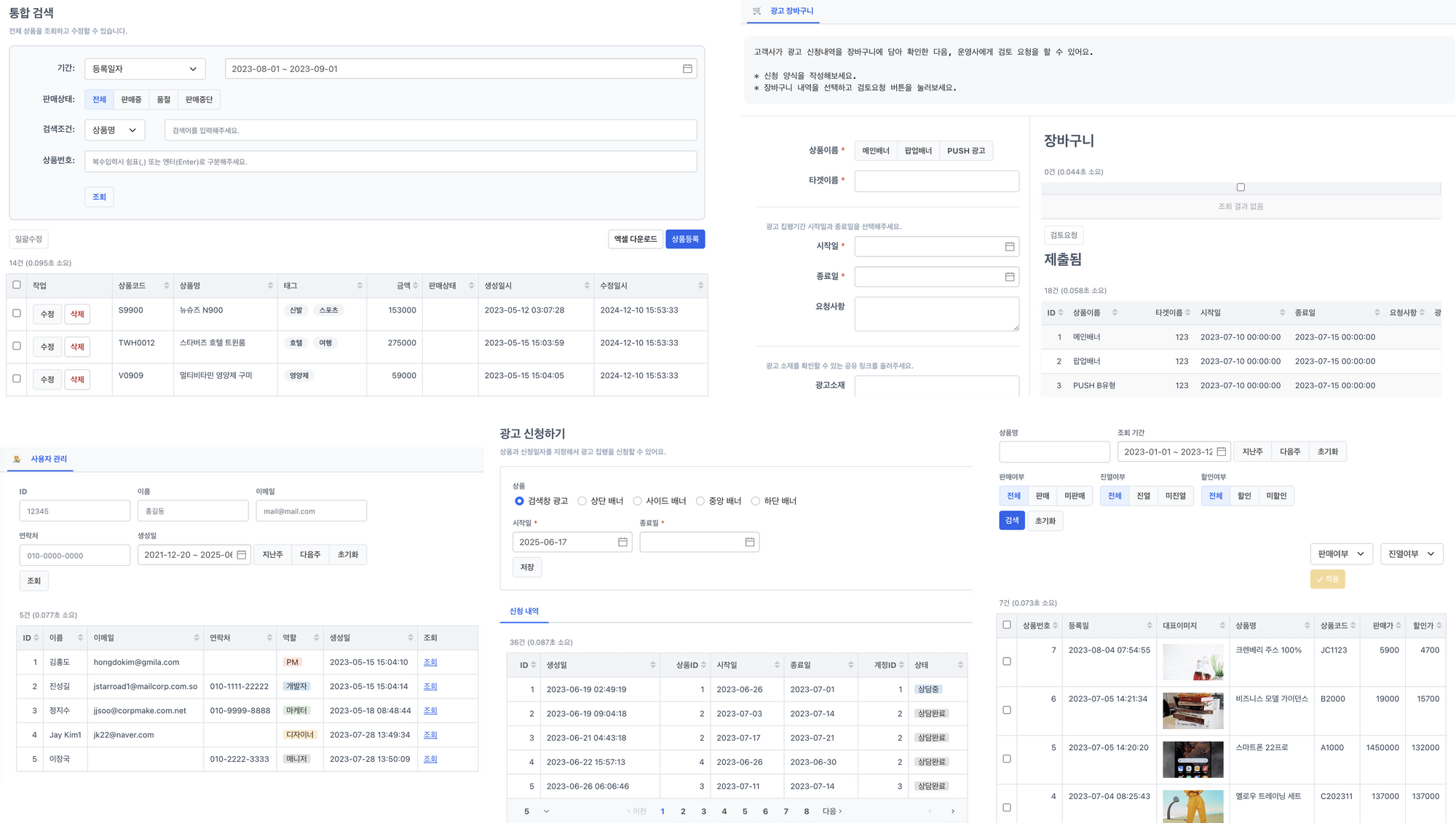This screenshot has width=1456, height=823.
Task: Expand the 등록일자 period dropdown
Action: 145,68
